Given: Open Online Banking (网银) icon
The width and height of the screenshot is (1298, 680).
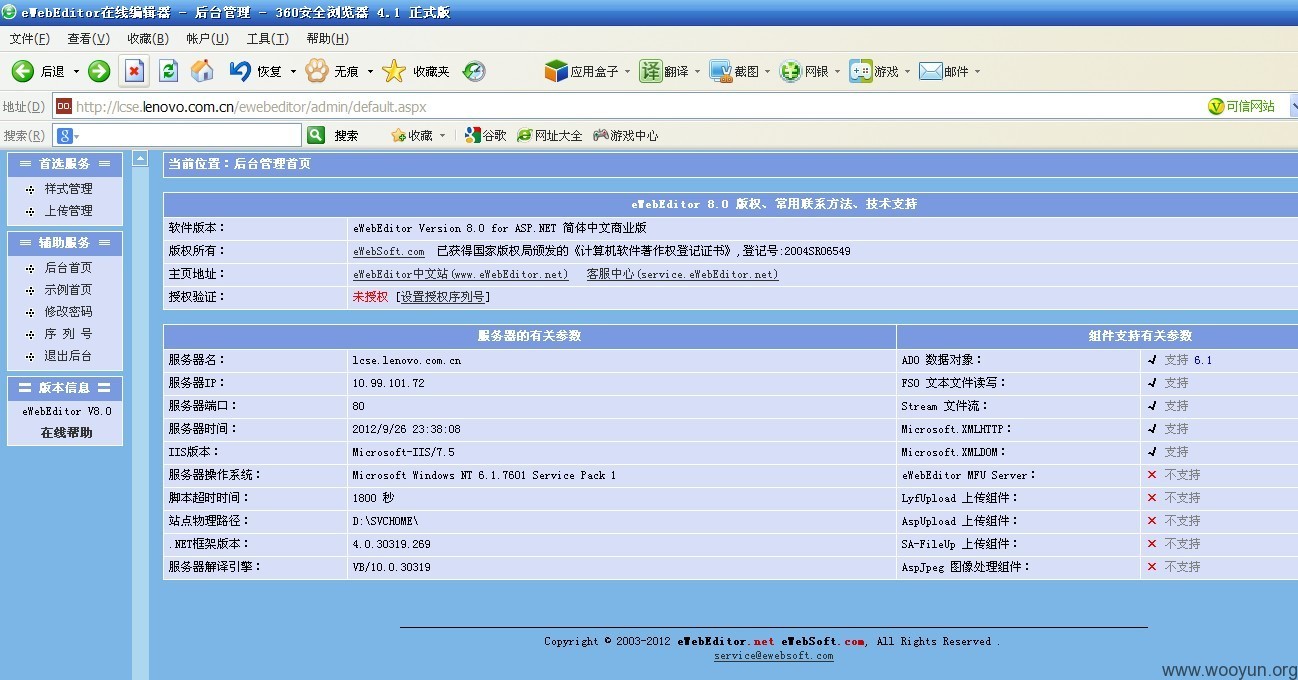Looking at the screenshot, I should point(791,71).
